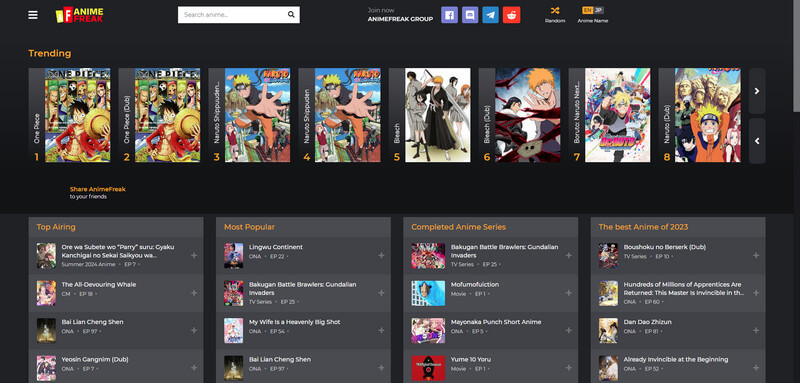The image size is (800, 383).
Task: Open Mofumofuiction title link
Action: [x=474, y=285]
